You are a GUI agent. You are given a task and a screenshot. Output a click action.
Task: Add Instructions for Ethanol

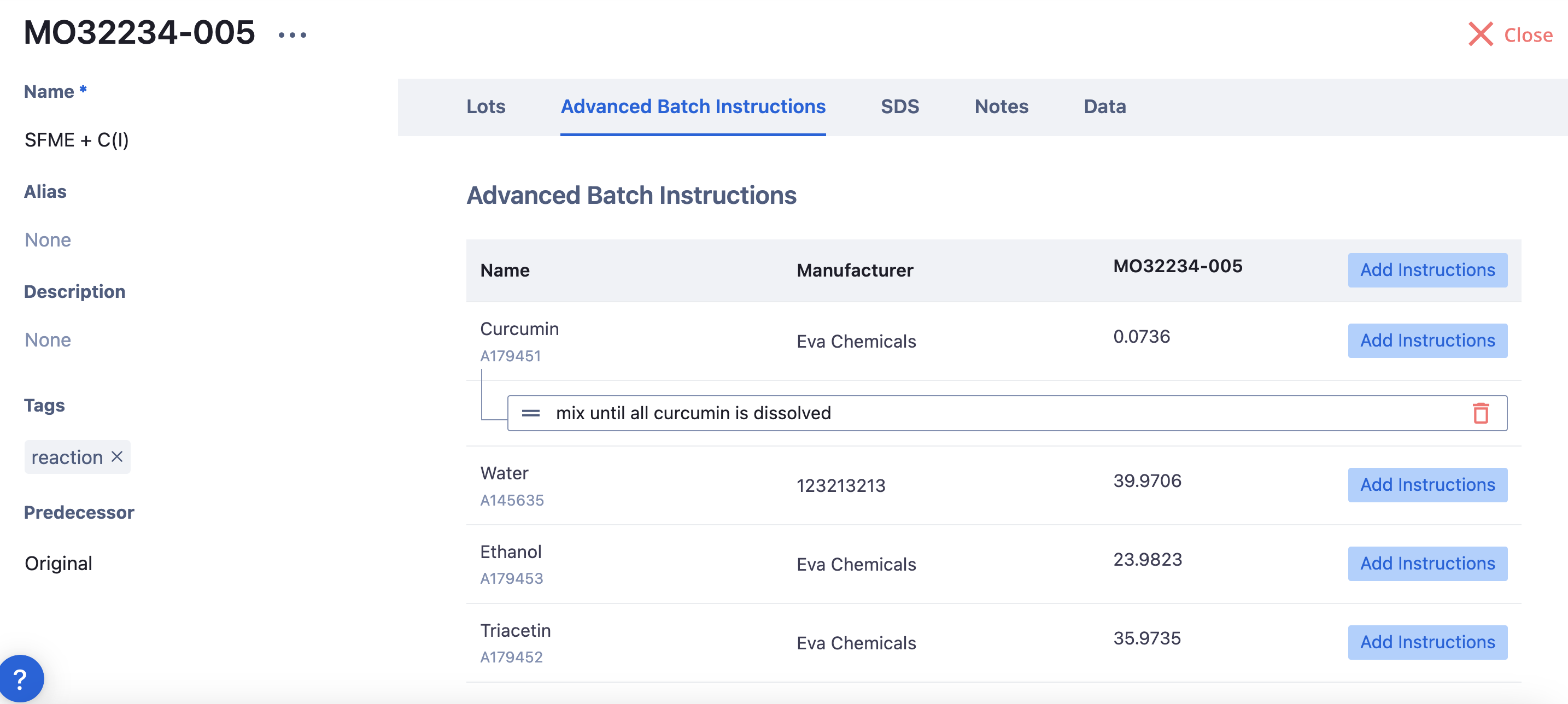coord(1427,564)
